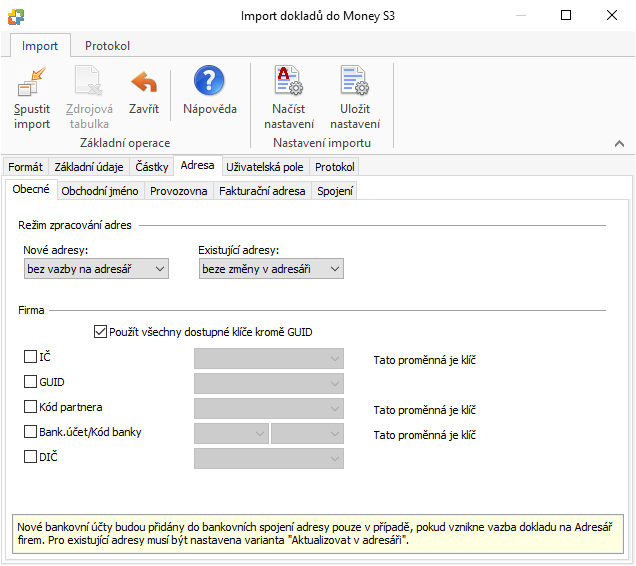The width and height of the screenshot is (636, 566).
Task: Open the Formát tab
Action: [25, 167]
